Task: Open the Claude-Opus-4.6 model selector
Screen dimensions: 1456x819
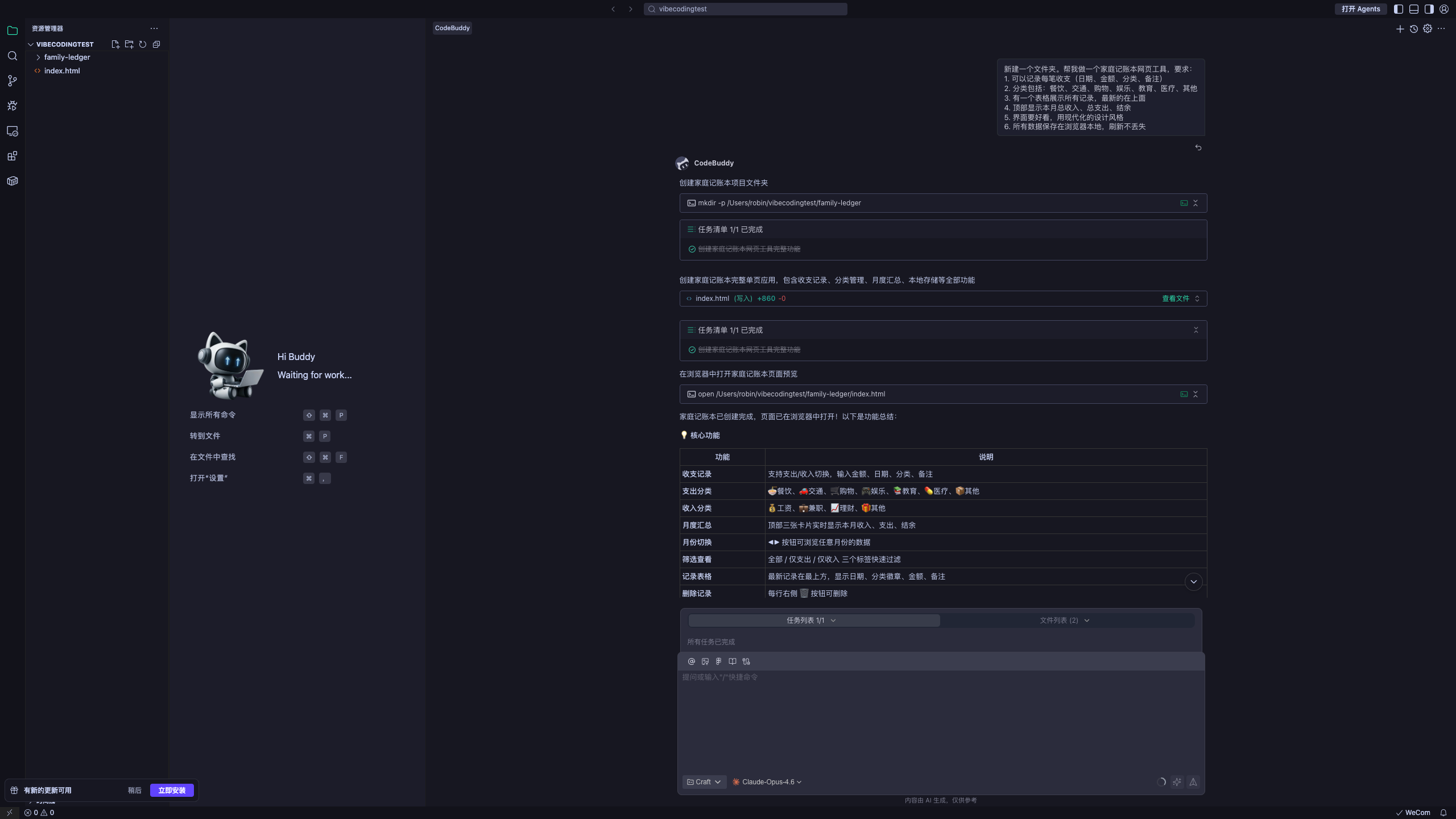Action: 767,782
